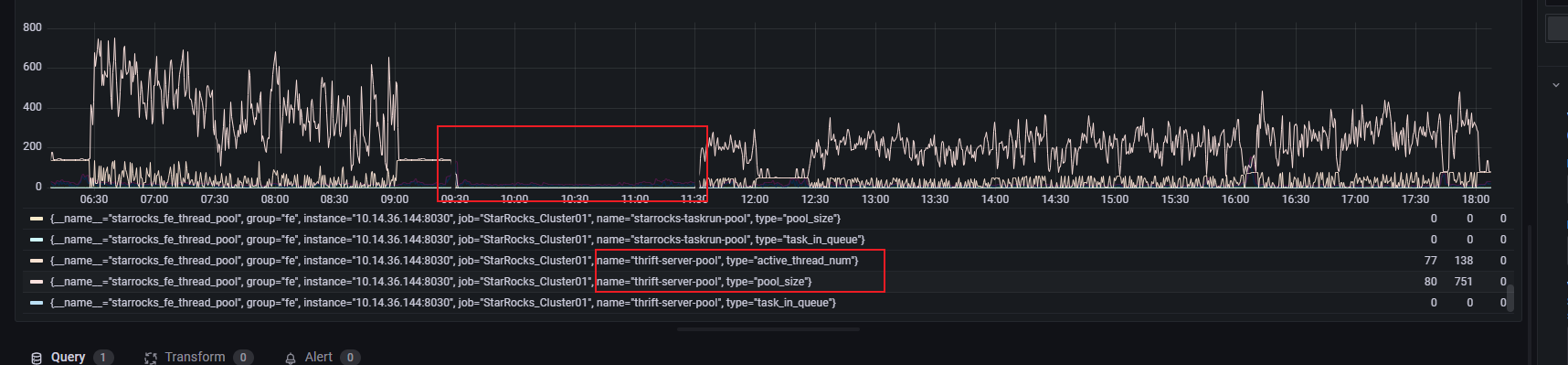Open the Query tab

(72, 357)
